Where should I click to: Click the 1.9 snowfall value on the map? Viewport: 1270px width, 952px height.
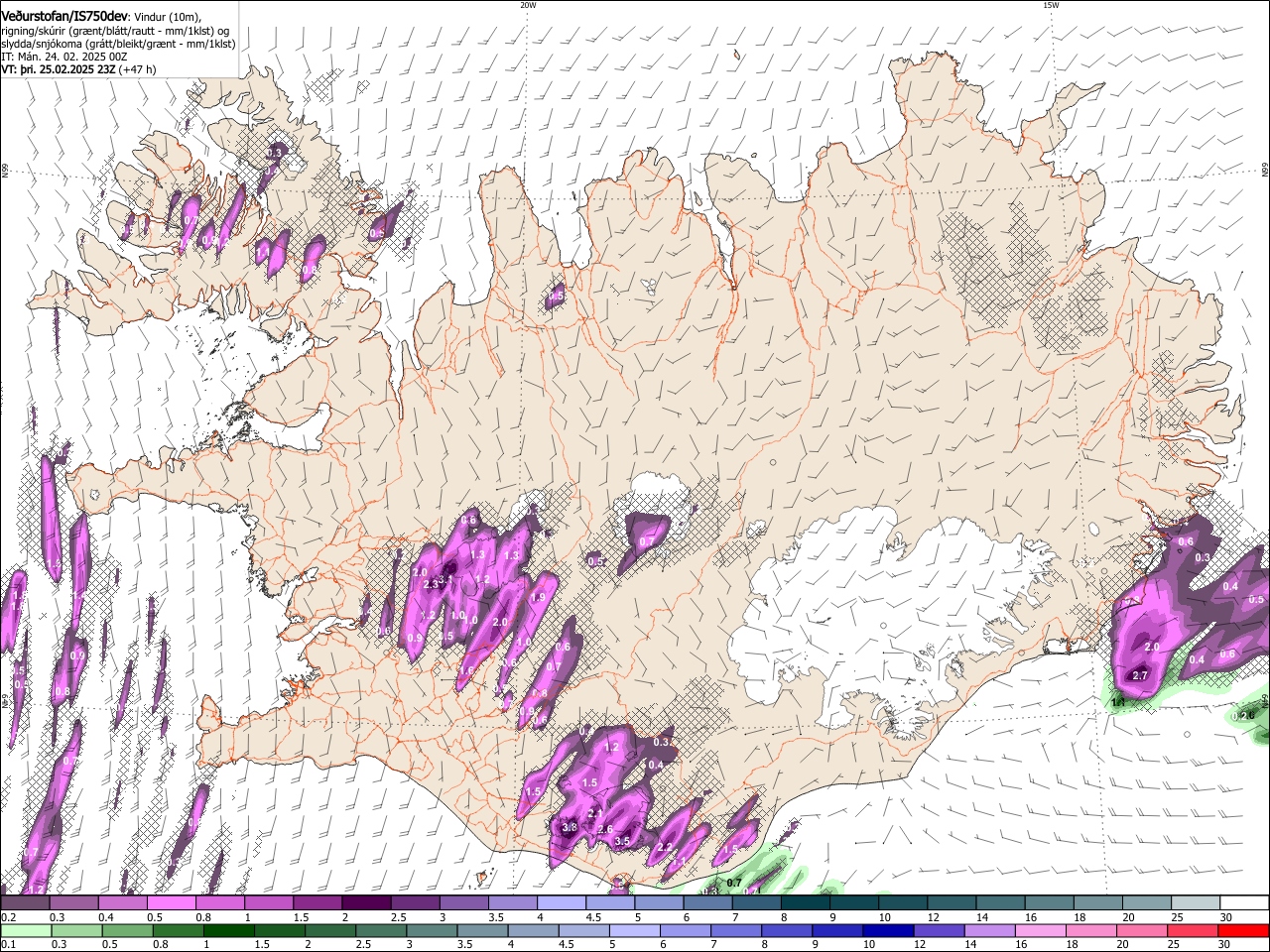coord(538,598)
